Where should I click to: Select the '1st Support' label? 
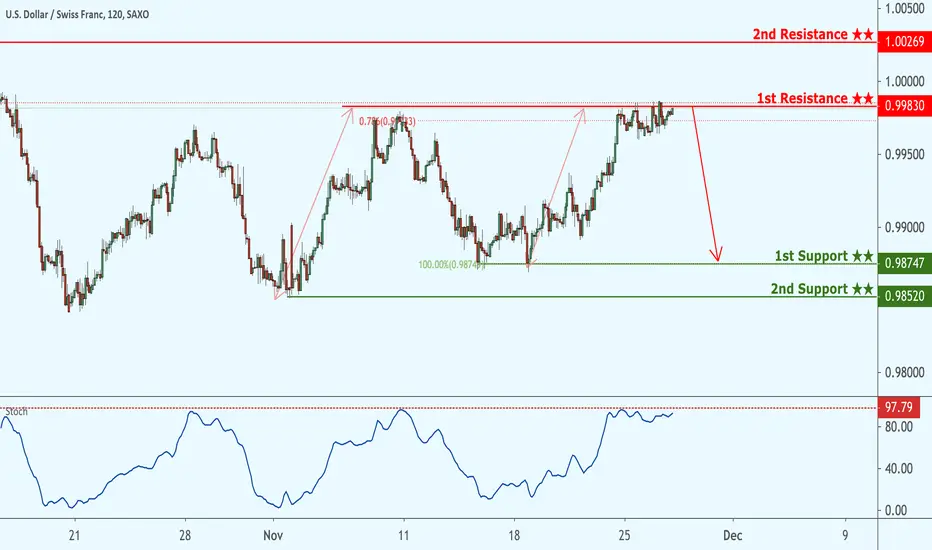(x=824, y=256)
